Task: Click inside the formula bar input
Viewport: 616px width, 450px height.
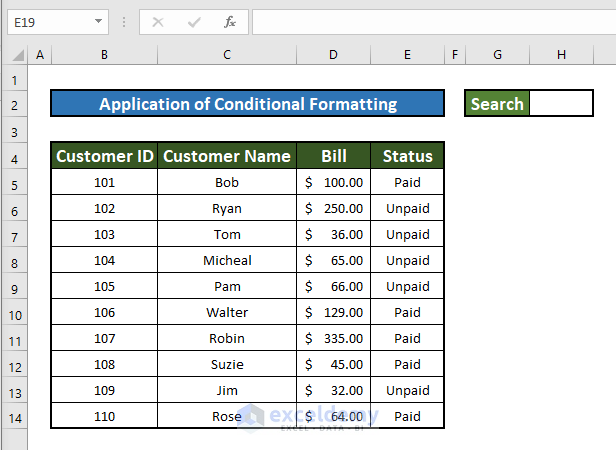Action: [x=430, y=21]
